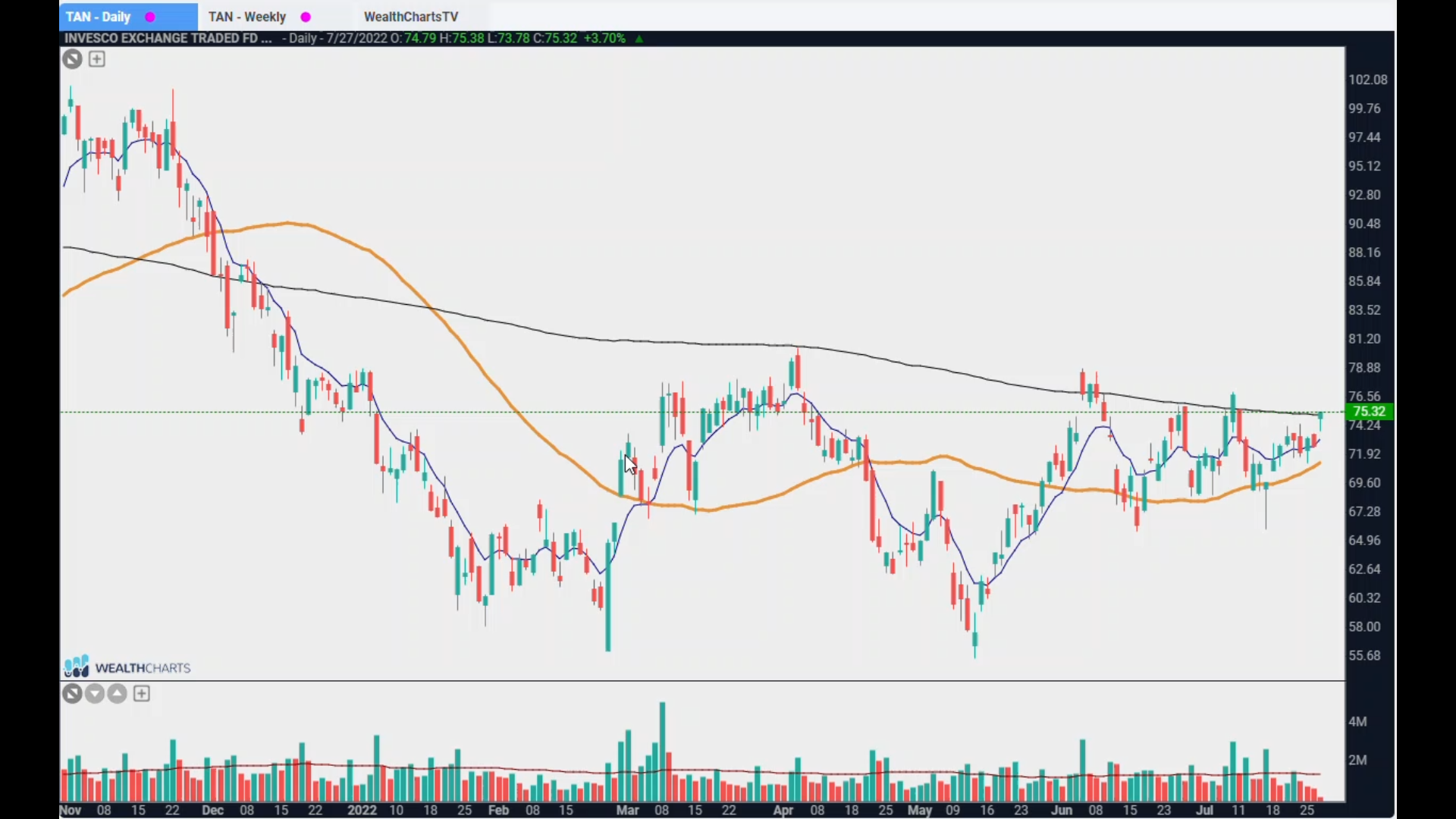
Task: Click the magenta link dot on TAN - Daily tab
Action: [x=150, y=17]
